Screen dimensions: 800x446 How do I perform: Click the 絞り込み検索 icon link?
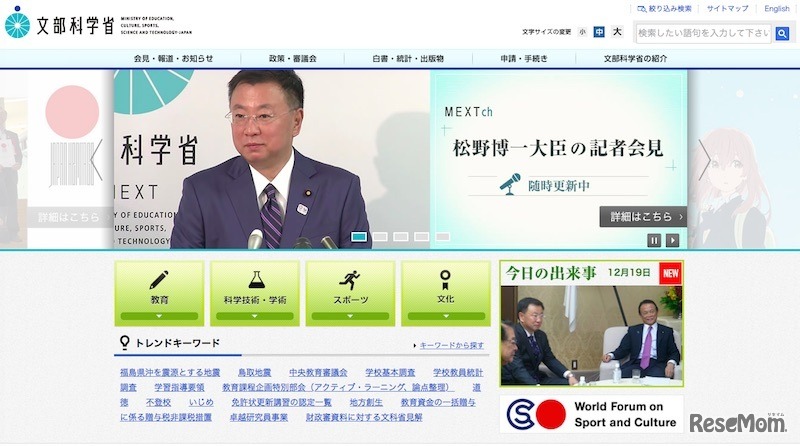(x=664, y=9)
